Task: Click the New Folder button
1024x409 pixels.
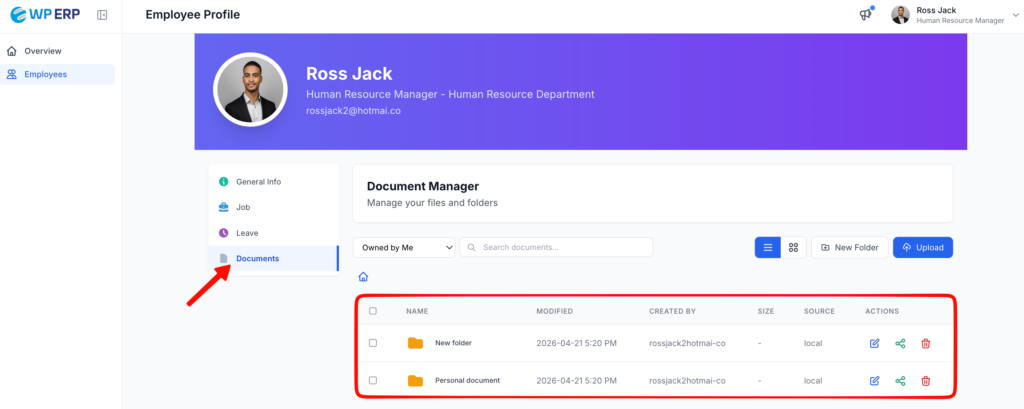Action: click(849, 247)
